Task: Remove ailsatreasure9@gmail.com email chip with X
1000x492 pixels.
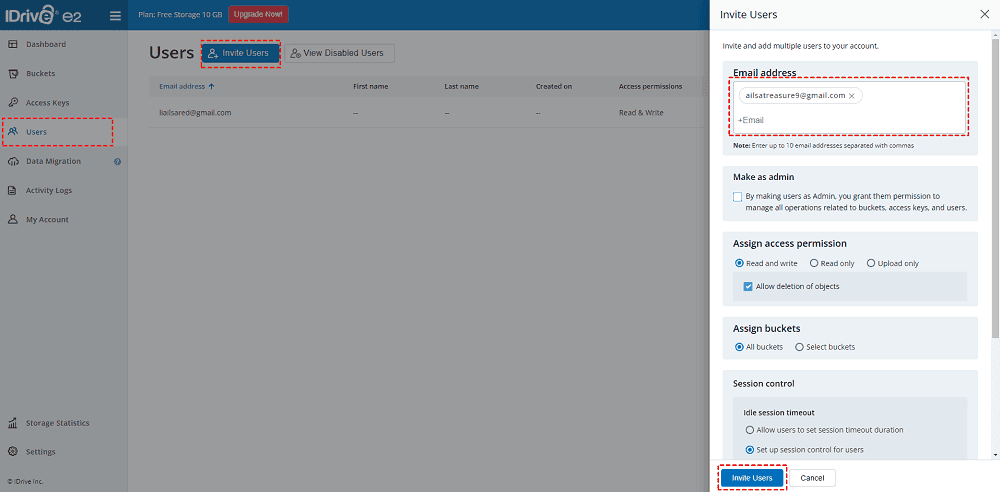Action: pyautogui.click(x=851, y=96)
